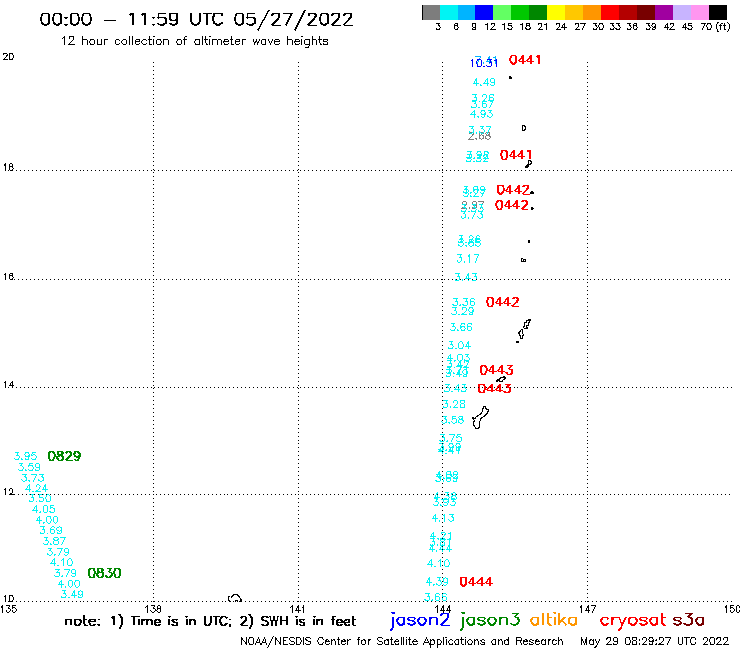740x650 pixels.
Task: Click the '4.24' wave height value
Action: point(36,489)
